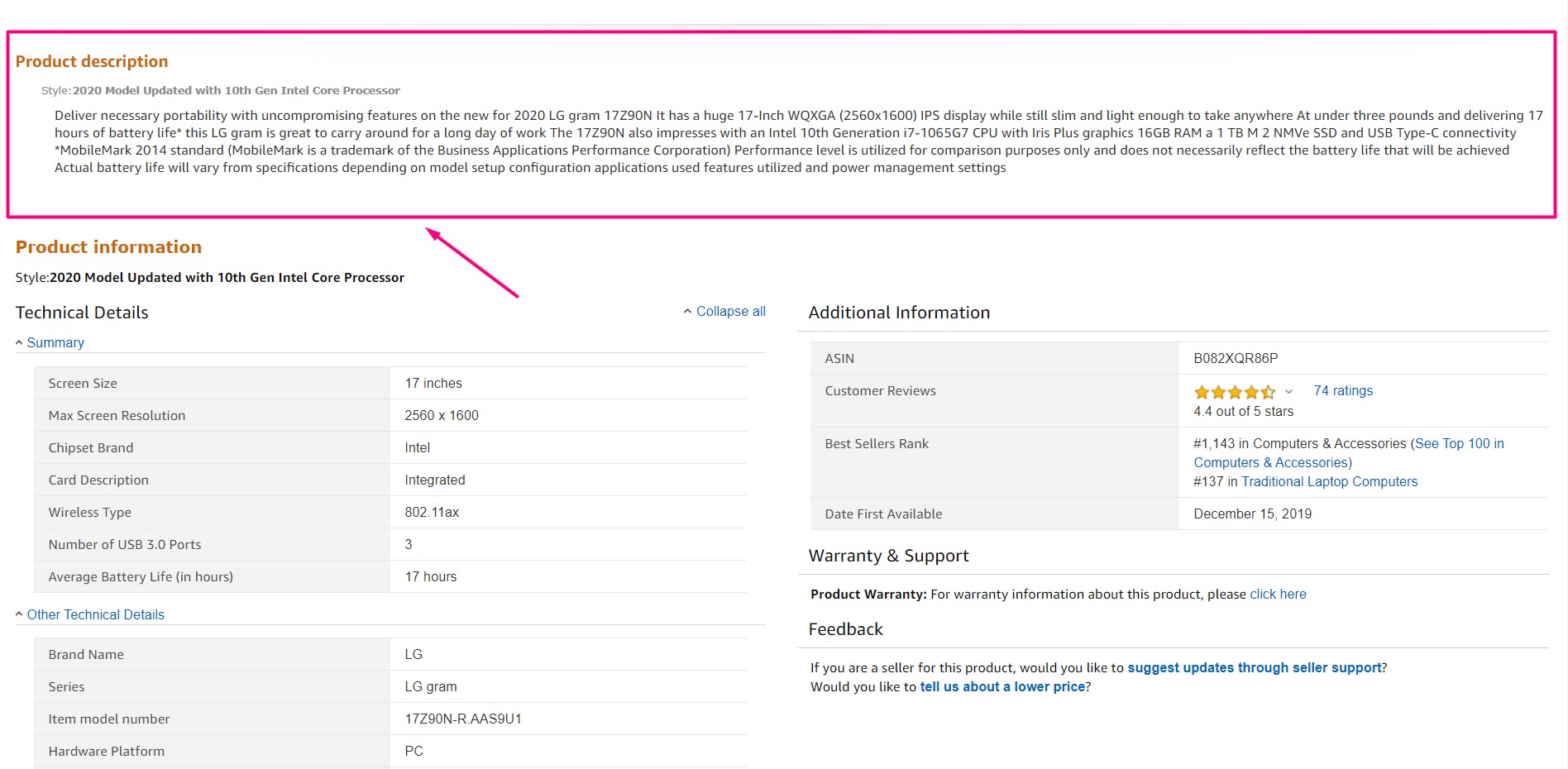Click the Style line under Product information
1568x769 pixels.
click(x=210, y=277)
